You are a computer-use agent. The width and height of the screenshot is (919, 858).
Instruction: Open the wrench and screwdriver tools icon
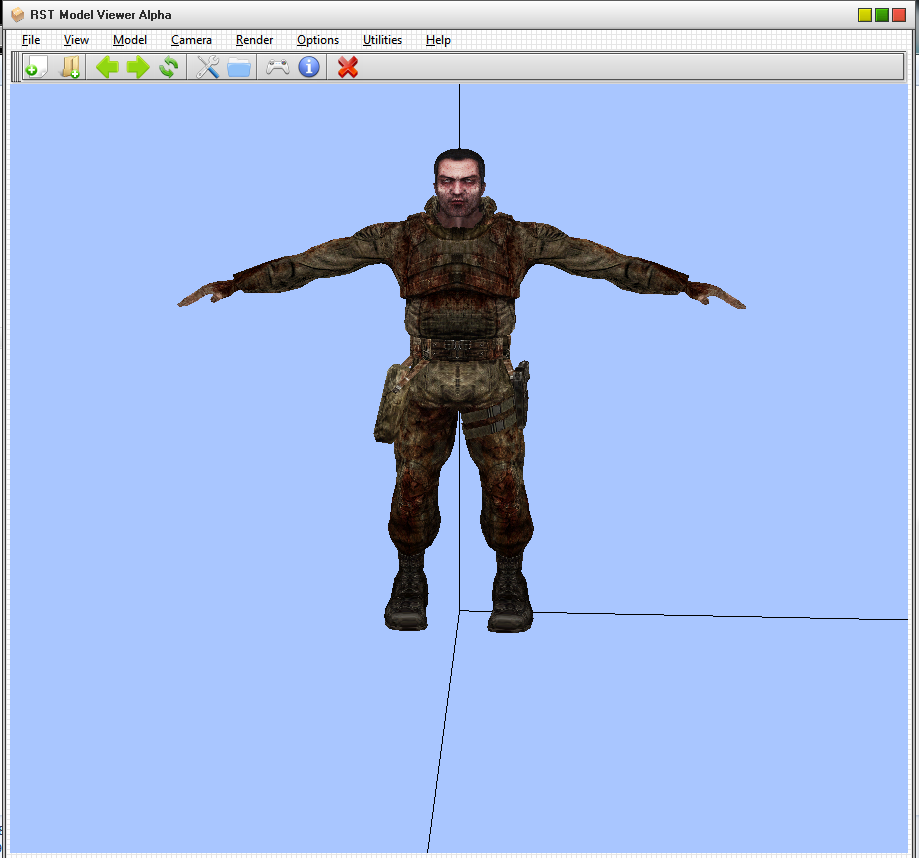tap(207, 67)
